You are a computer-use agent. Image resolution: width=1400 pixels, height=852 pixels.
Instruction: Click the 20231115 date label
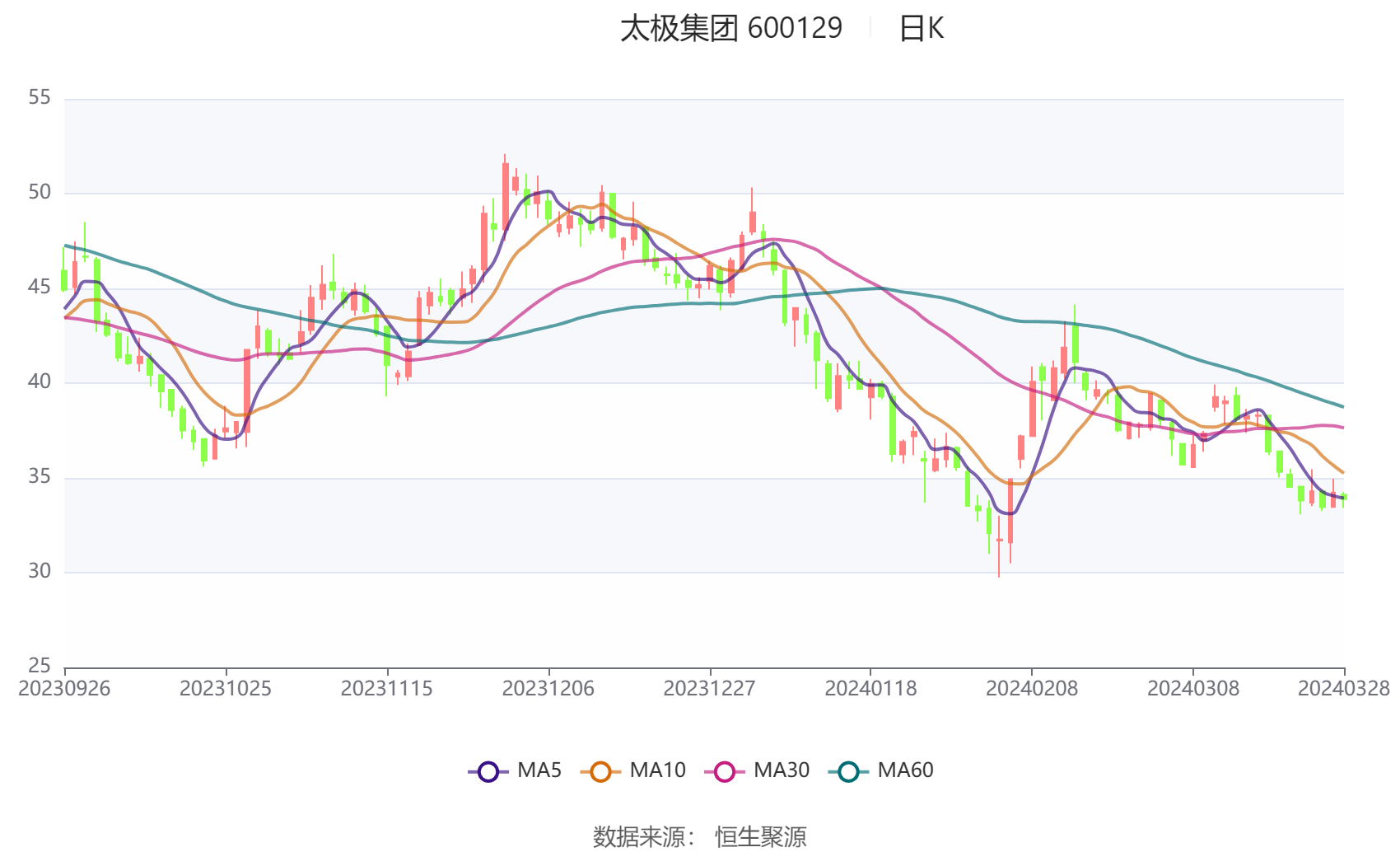pos(387,688)
